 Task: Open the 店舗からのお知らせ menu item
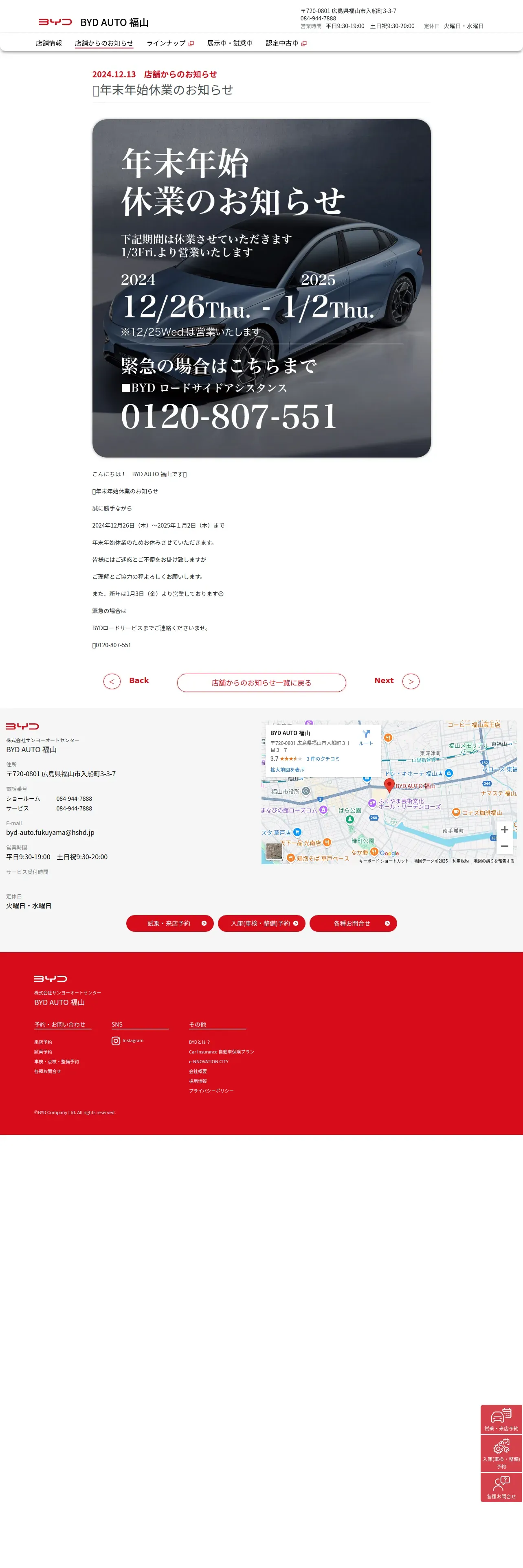103,43
